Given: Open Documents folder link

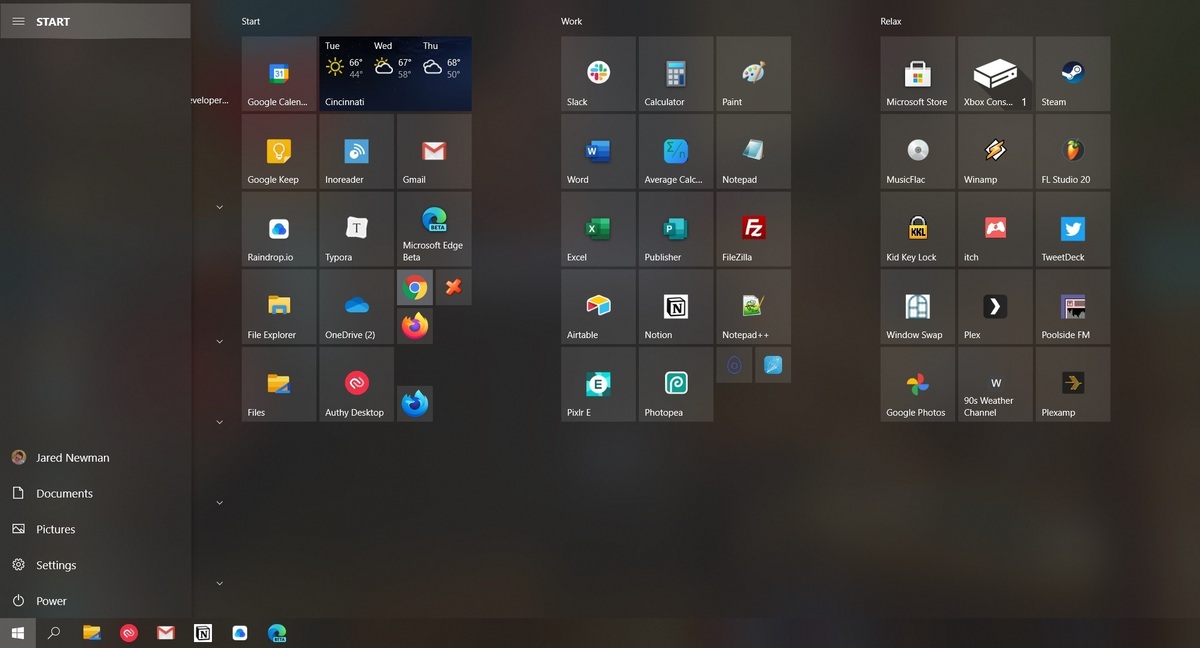Looking at the screenshot, I should coord(64,493).
